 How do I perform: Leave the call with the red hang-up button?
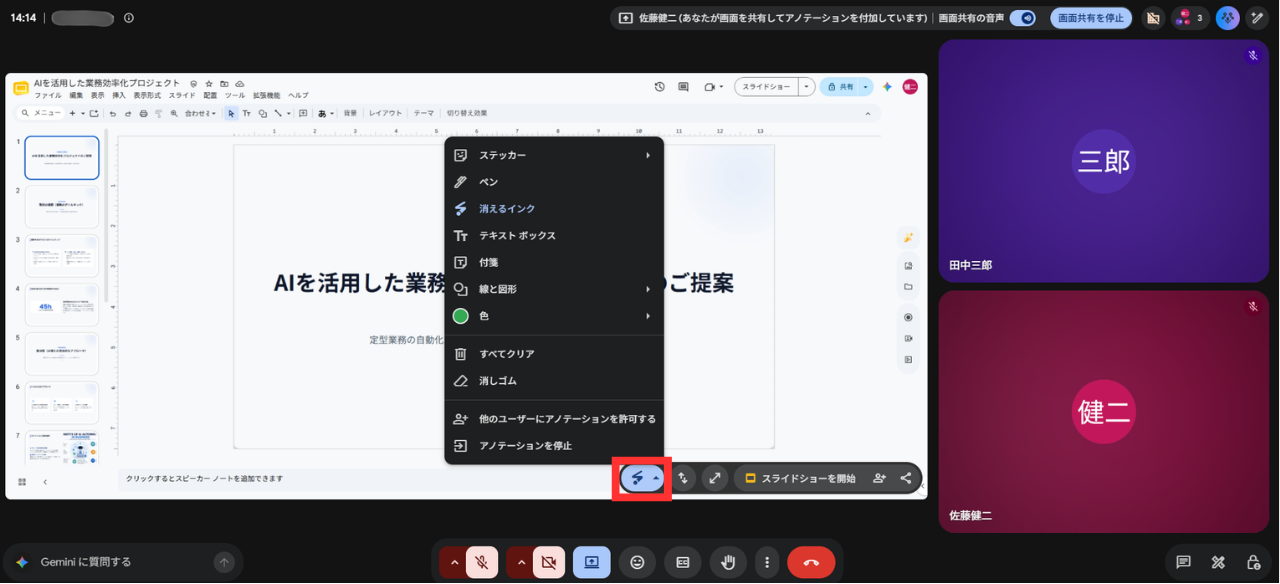(811, 563)
